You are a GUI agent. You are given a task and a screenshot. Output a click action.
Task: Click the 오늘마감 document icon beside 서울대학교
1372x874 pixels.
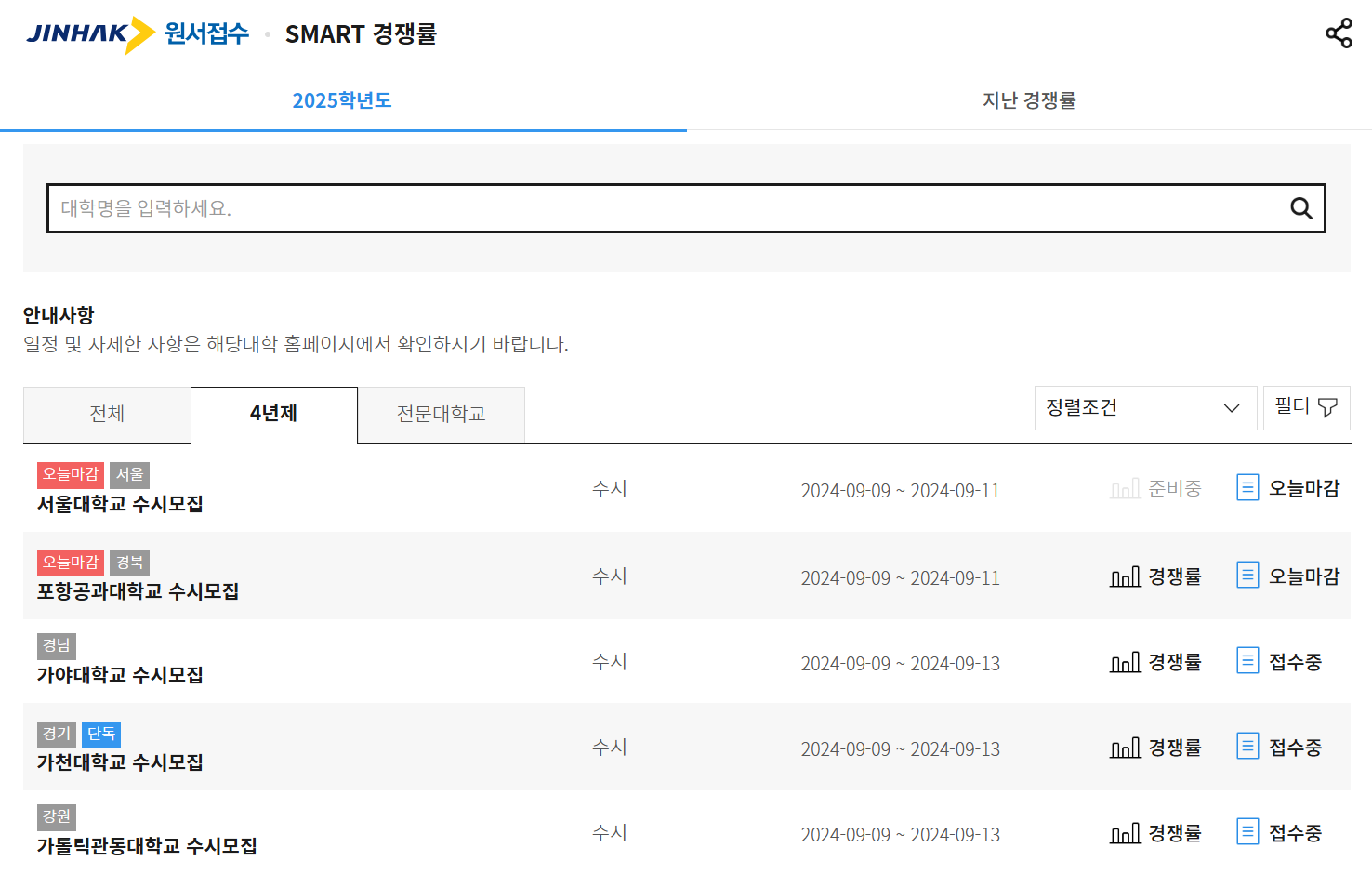tap(1247, 487)
